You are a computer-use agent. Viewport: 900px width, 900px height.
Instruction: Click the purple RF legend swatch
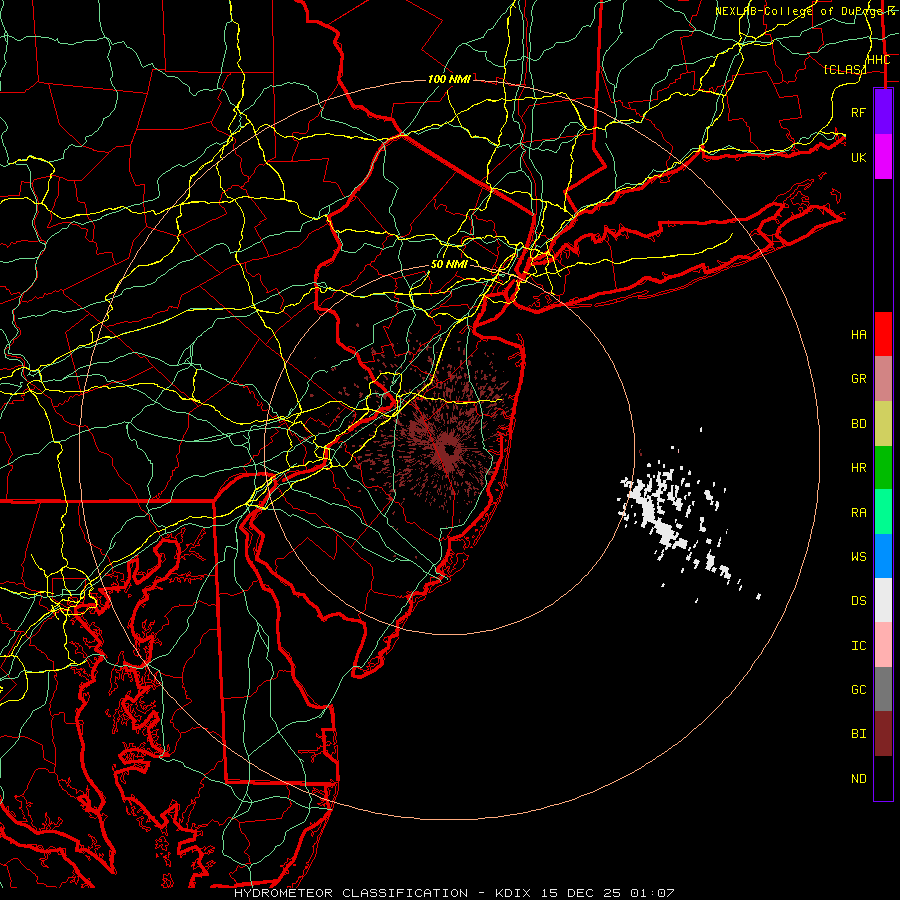pyautogui.click(x=883, y=112)
